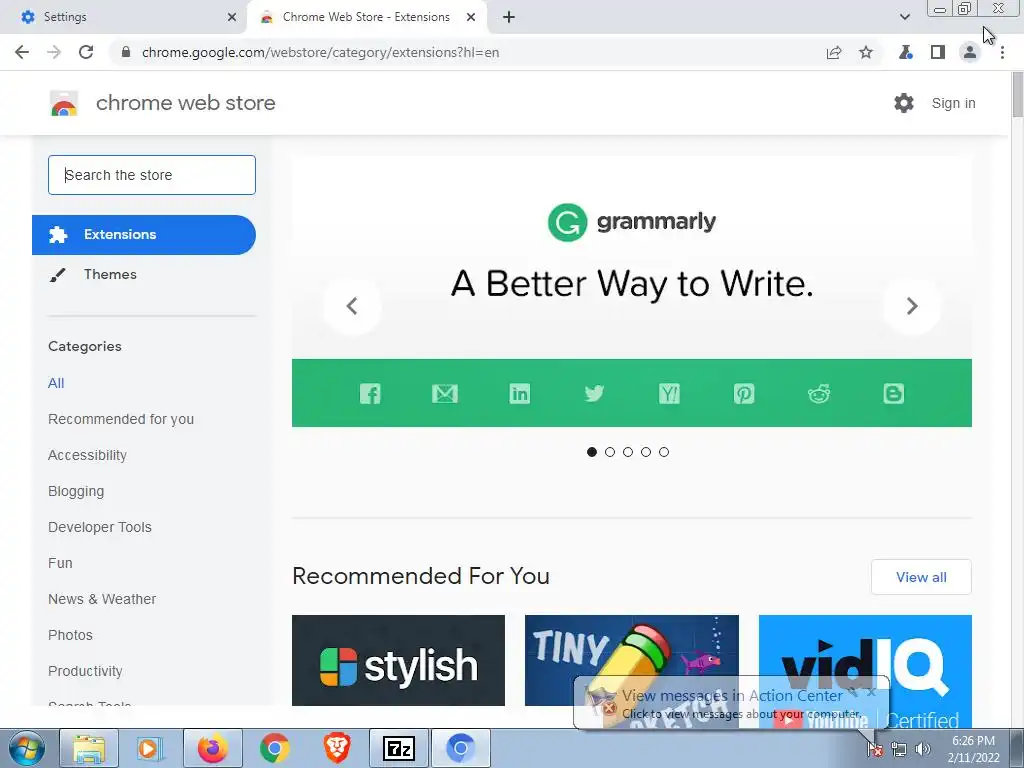
Task: Click the Gmail icon in banner
Action: coord(445,393)
